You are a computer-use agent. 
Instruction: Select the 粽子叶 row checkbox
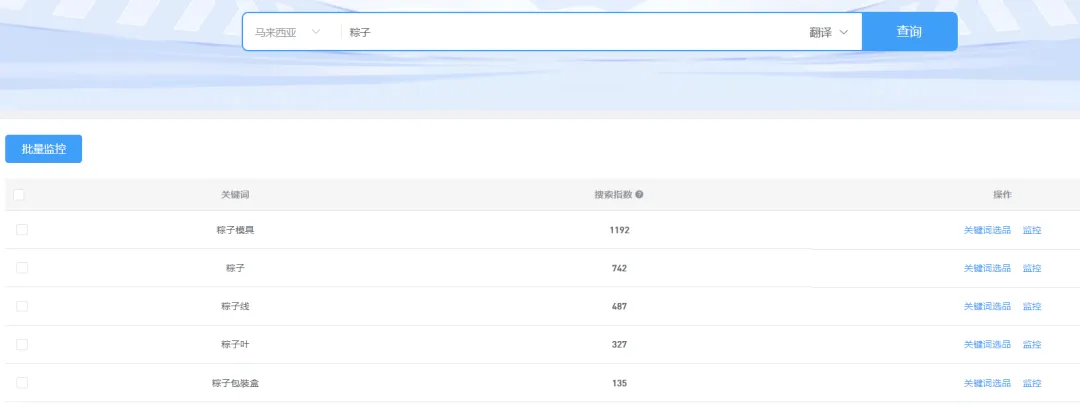click(x=22, y=344)
